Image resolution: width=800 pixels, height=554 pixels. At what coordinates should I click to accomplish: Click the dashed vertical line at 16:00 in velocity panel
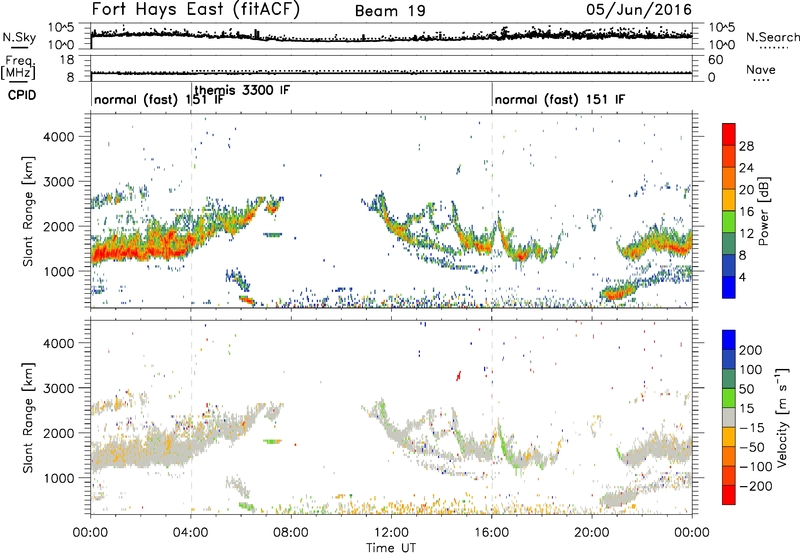(492, 417)
